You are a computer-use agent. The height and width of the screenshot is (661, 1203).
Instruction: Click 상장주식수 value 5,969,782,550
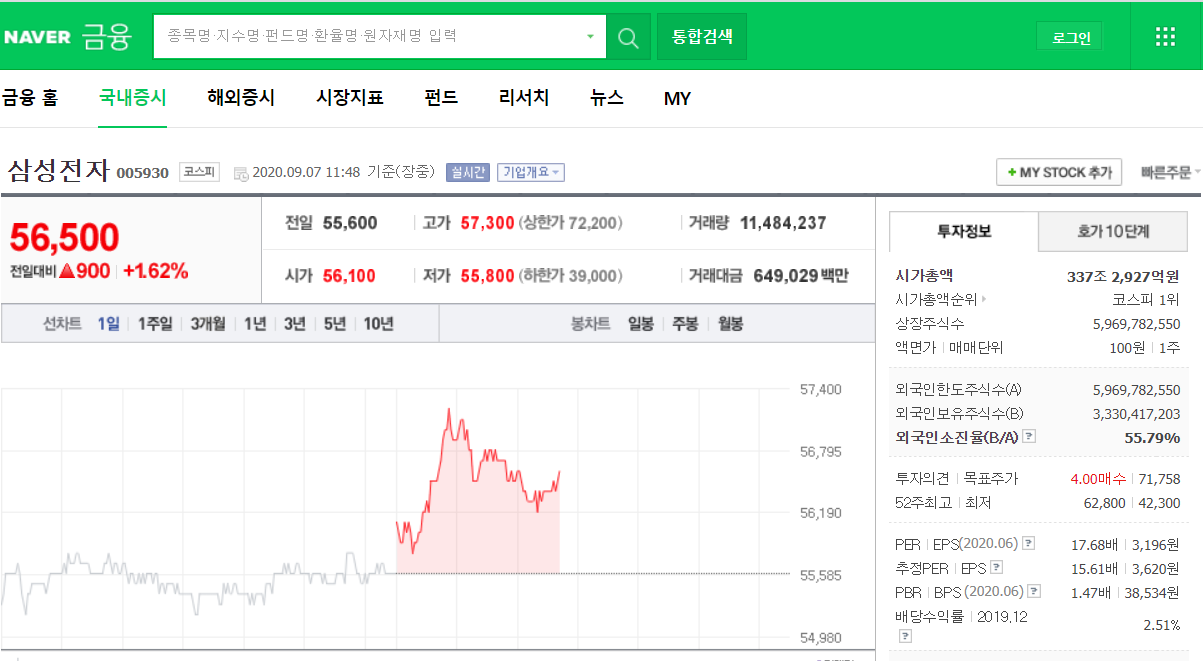[1137, 324]
